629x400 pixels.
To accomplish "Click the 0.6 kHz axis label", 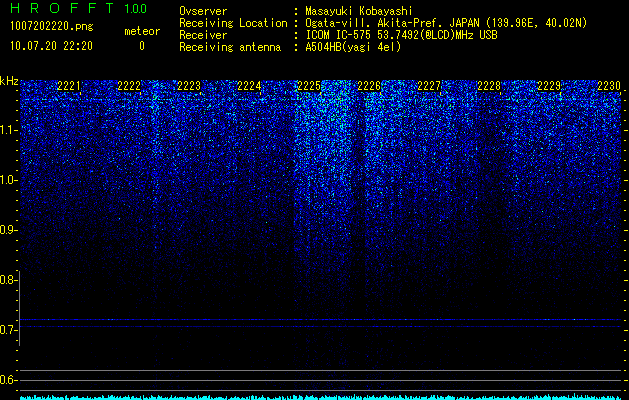I will [x=8, y=380].
